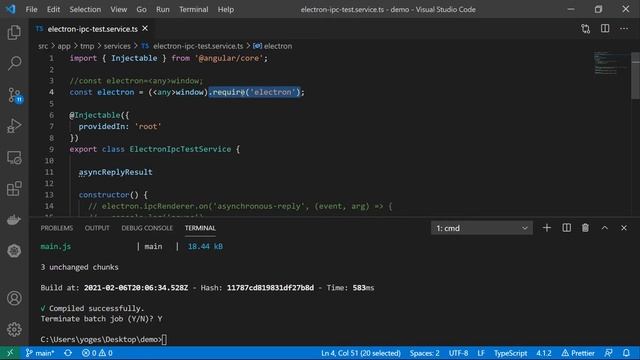Screen dimensions: 640x360
Task: Click 'asyncReplyResult' on line 11
Action: pos(116,172)
